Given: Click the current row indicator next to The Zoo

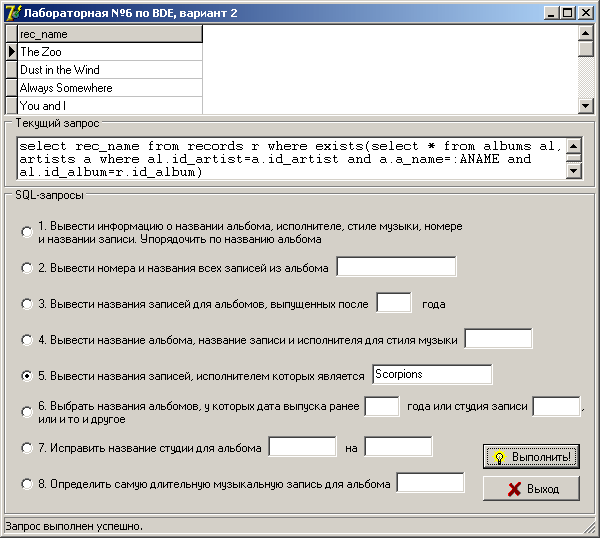Looking at the screenshot, I should 11,52.
